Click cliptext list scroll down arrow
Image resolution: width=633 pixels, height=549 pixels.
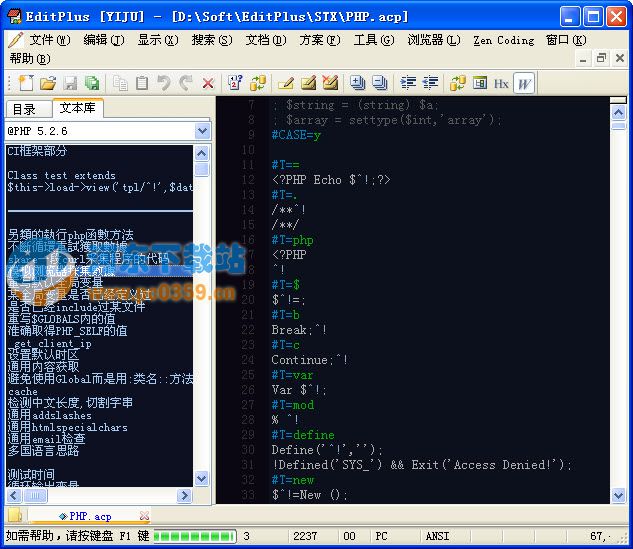[201, 478]
